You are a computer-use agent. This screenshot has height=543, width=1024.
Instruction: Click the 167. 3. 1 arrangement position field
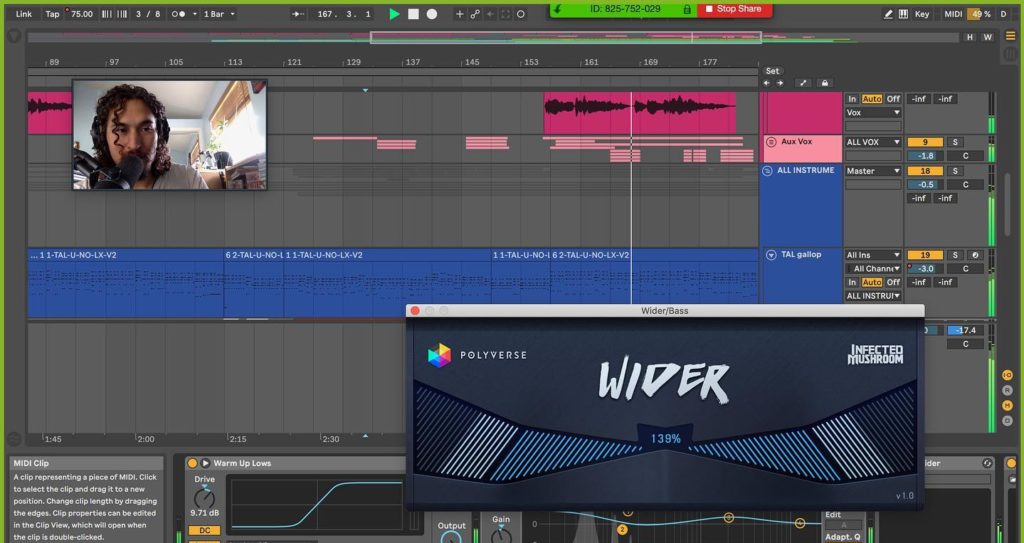tap(344, 14)
